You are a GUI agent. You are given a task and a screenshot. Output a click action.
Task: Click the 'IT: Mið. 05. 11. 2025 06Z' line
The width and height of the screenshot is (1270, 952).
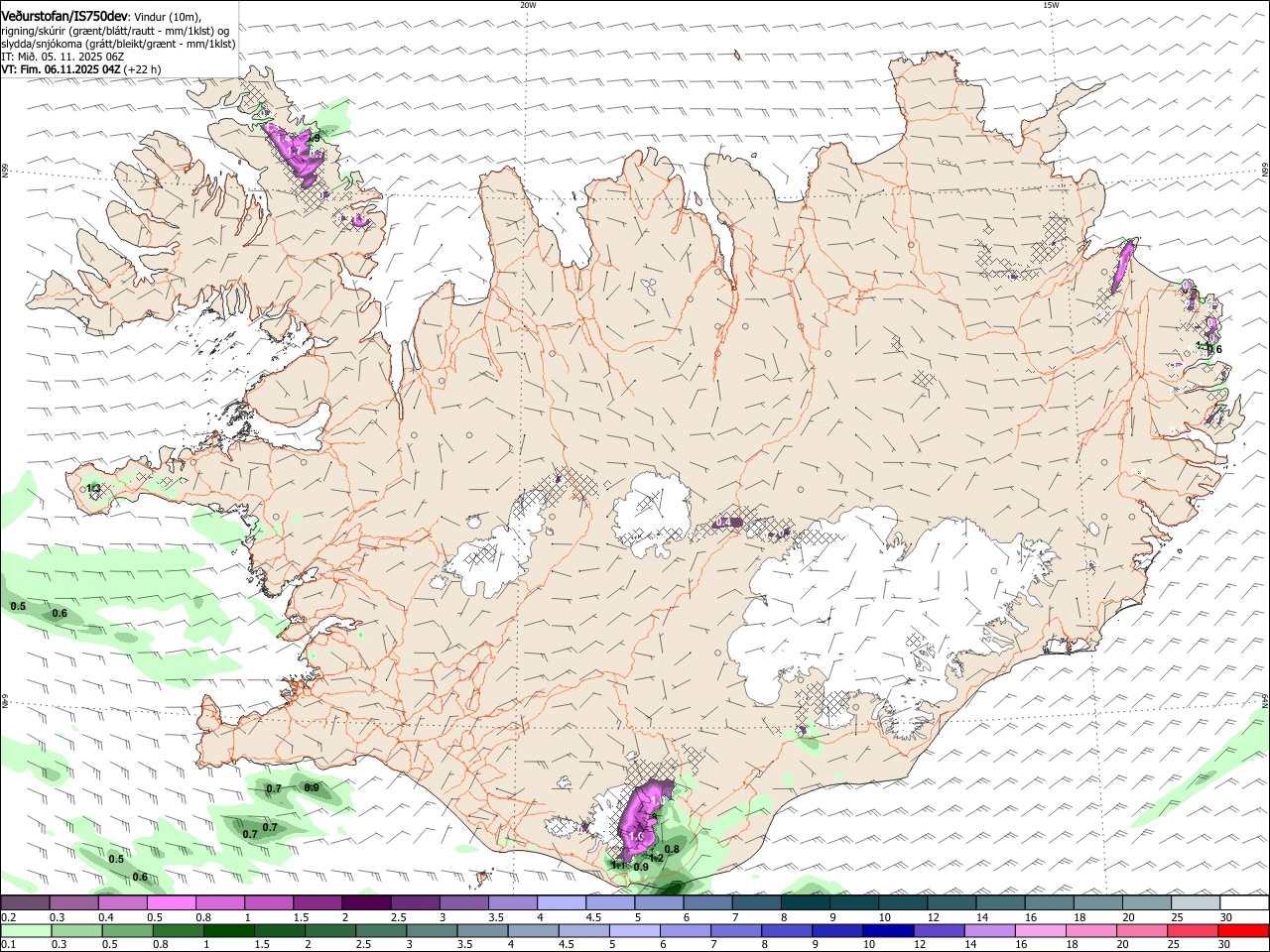(63, 57)
